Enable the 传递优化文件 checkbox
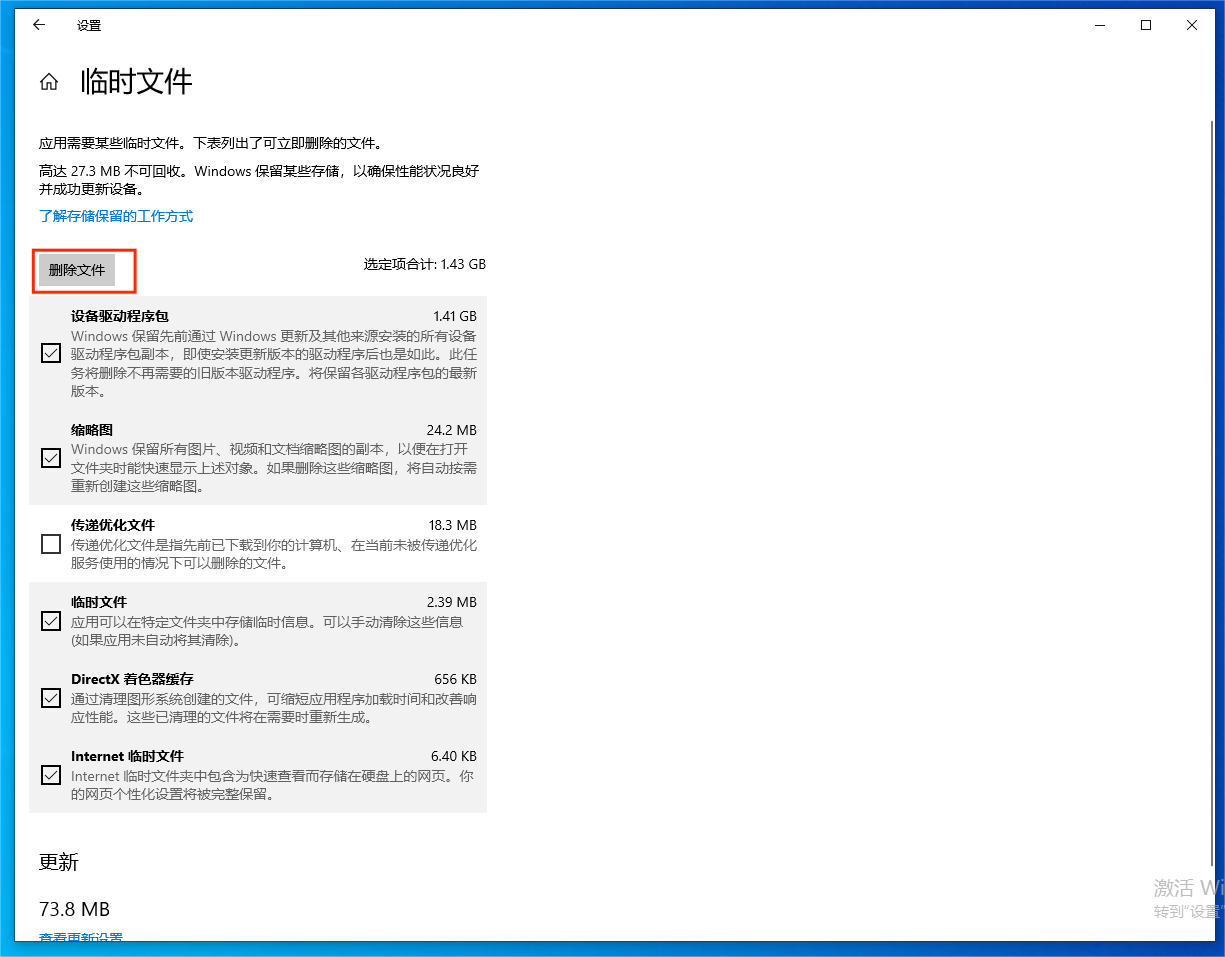This screenshot has width=1225, height=957. (50, 543)
